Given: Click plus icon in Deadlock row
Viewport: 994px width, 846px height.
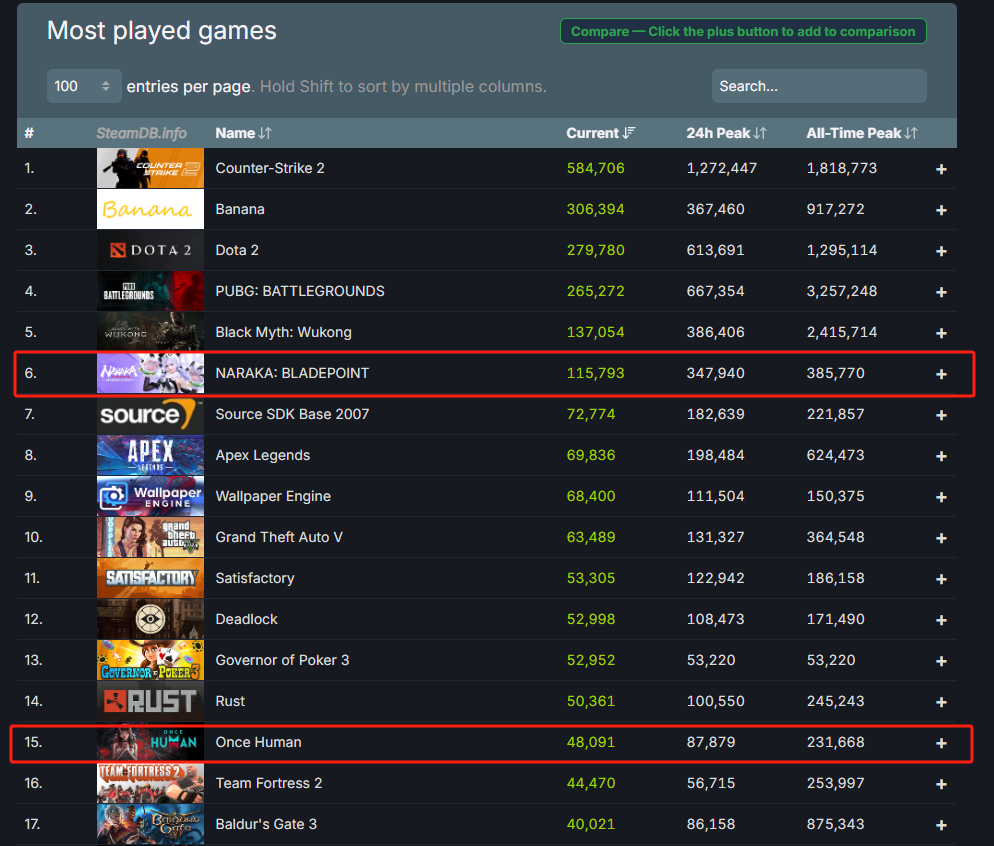Looking at the screenshot, I should [941, 620].
